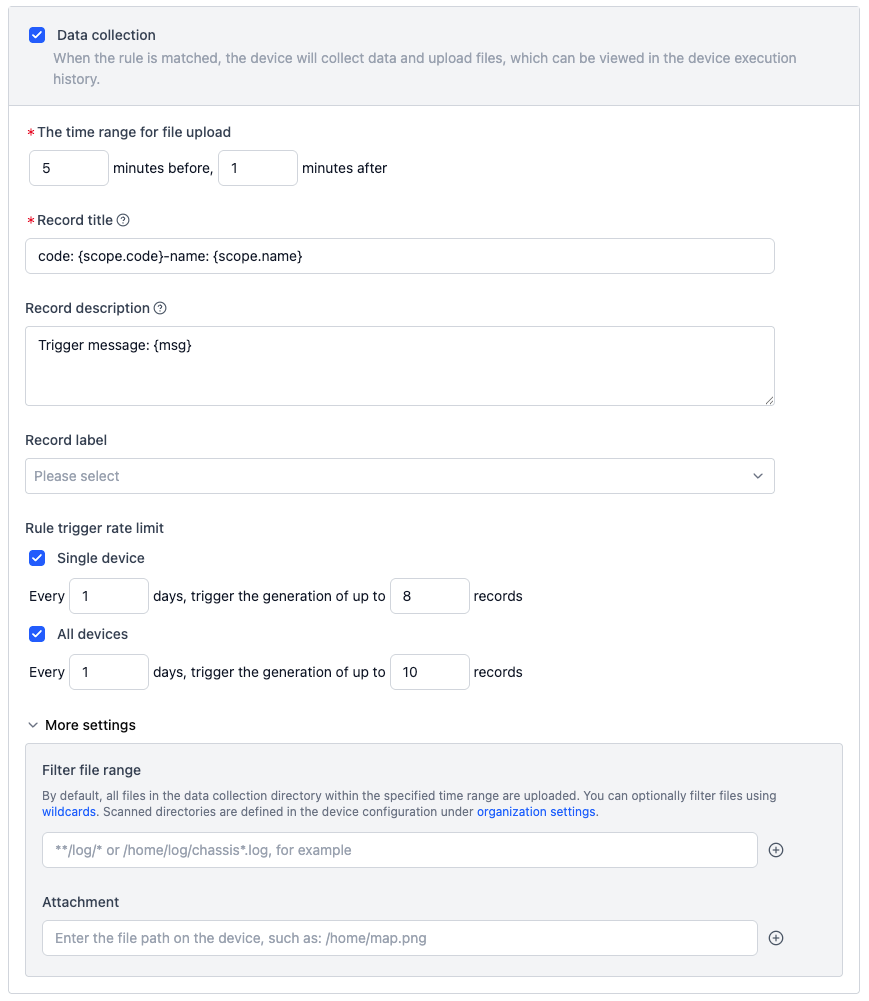Click the Record description resize handle

coord(769,400)
